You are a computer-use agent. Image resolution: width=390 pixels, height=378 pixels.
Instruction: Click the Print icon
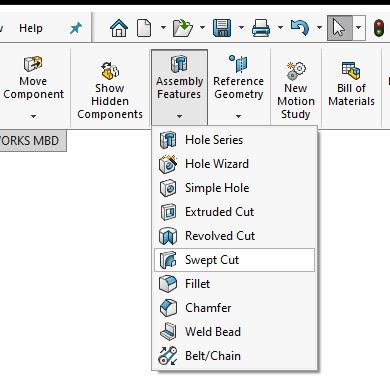(x=261, y=28)
